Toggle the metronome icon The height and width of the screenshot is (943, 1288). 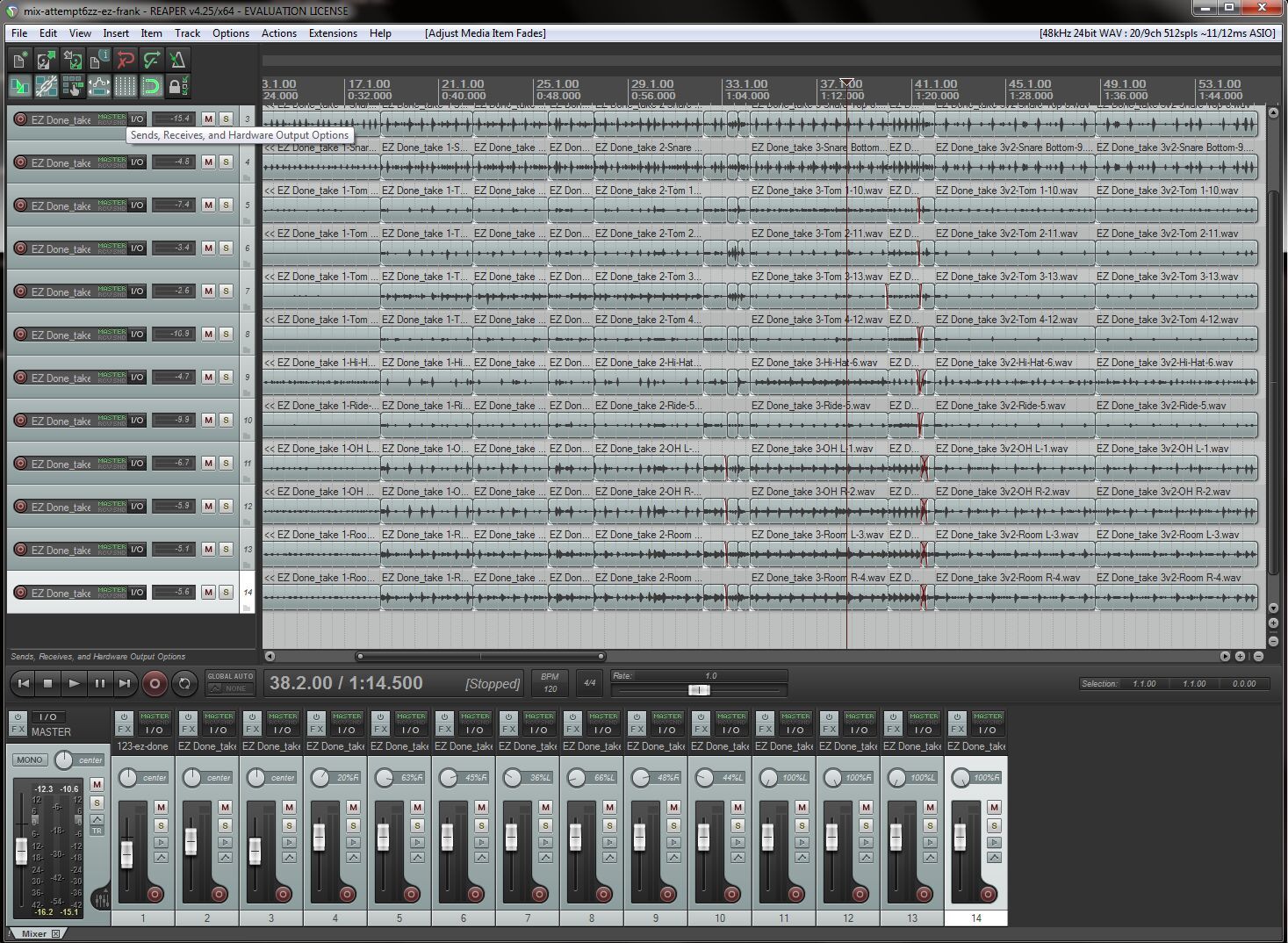[x=178, y=60]
